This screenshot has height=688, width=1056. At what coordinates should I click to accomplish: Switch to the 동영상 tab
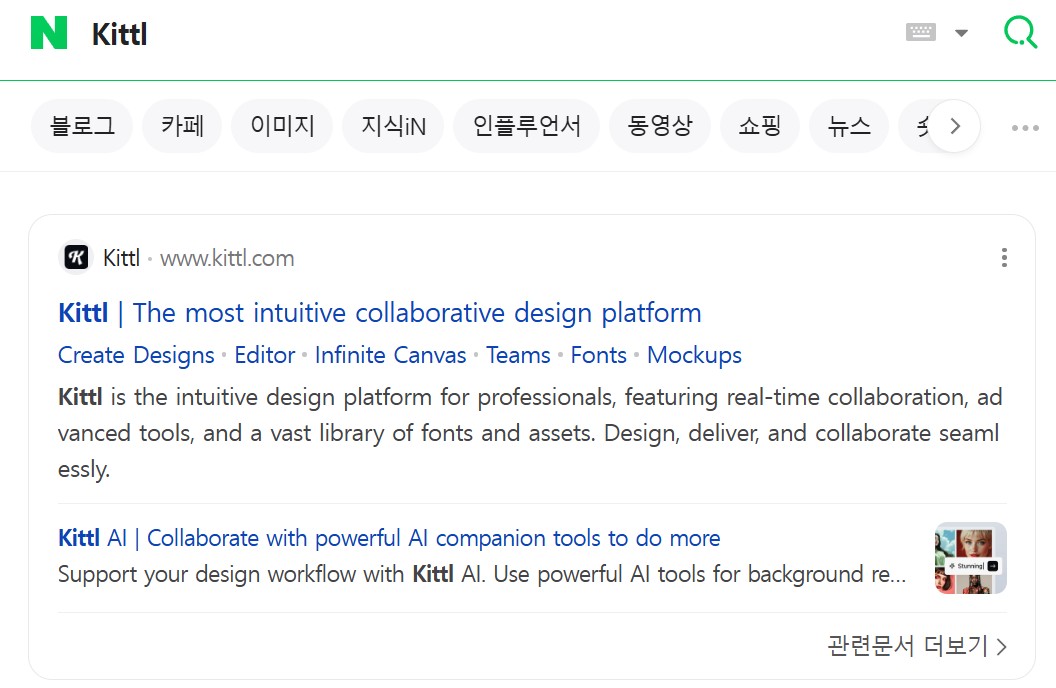coord(660,126)
